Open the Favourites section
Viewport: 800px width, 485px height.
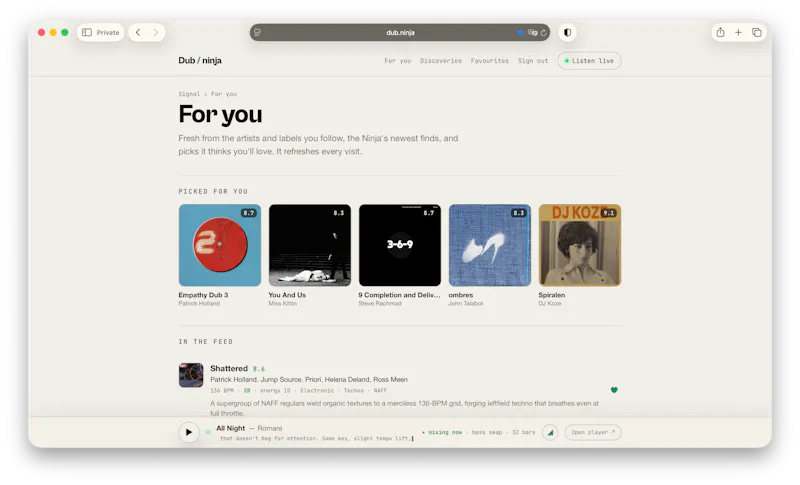pyautogui.click(x=490, y=61)
